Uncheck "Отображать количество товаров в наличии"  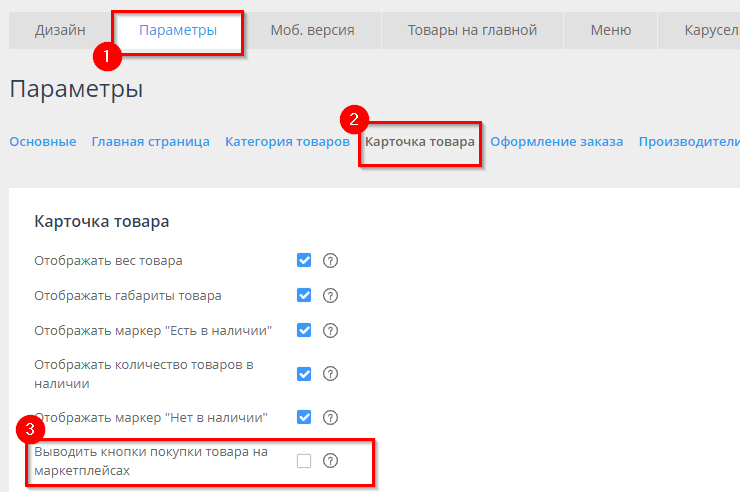click(x=304, y=374)
